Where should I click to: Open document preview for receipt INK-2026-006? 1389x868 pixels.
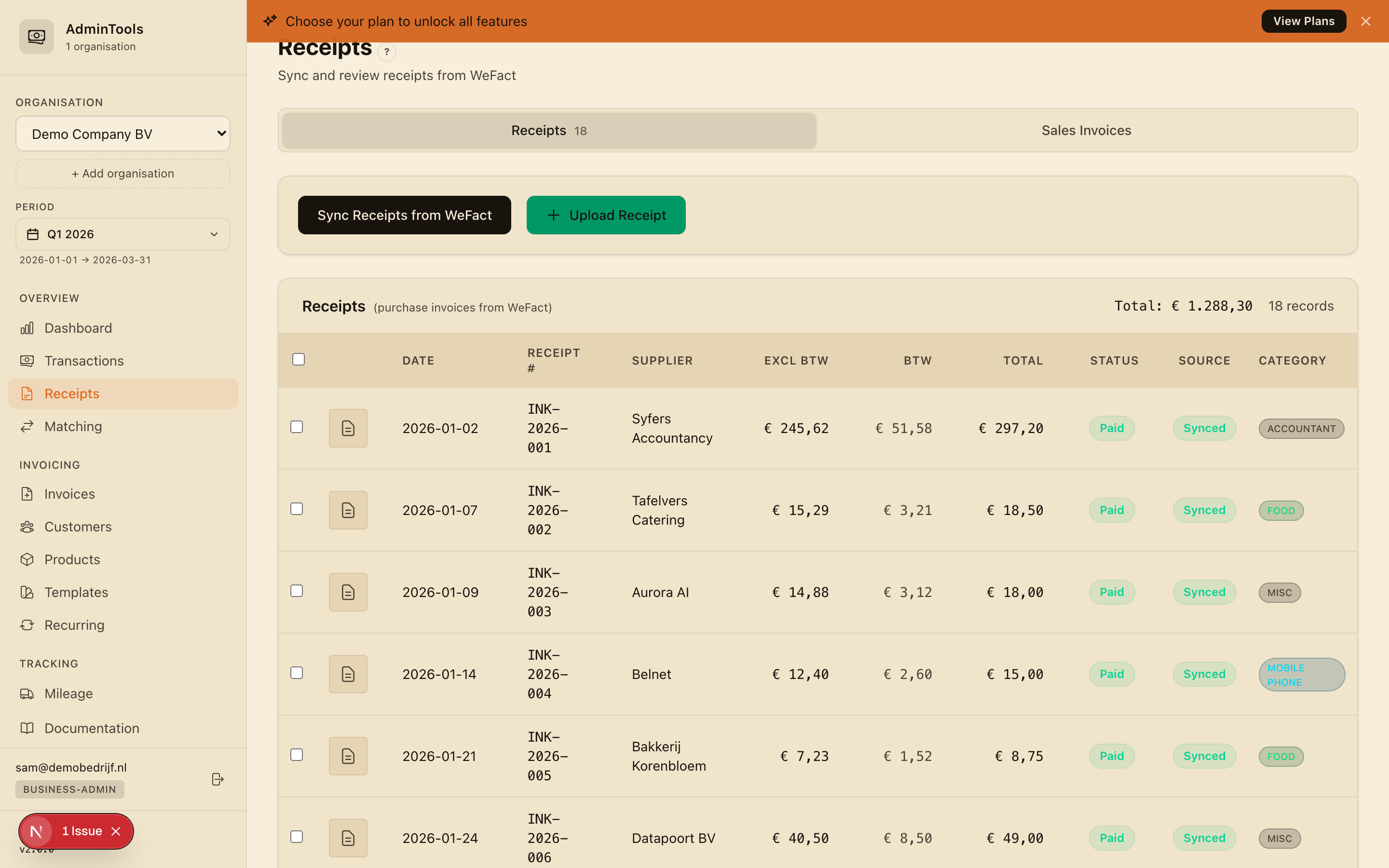pos(348,838)
